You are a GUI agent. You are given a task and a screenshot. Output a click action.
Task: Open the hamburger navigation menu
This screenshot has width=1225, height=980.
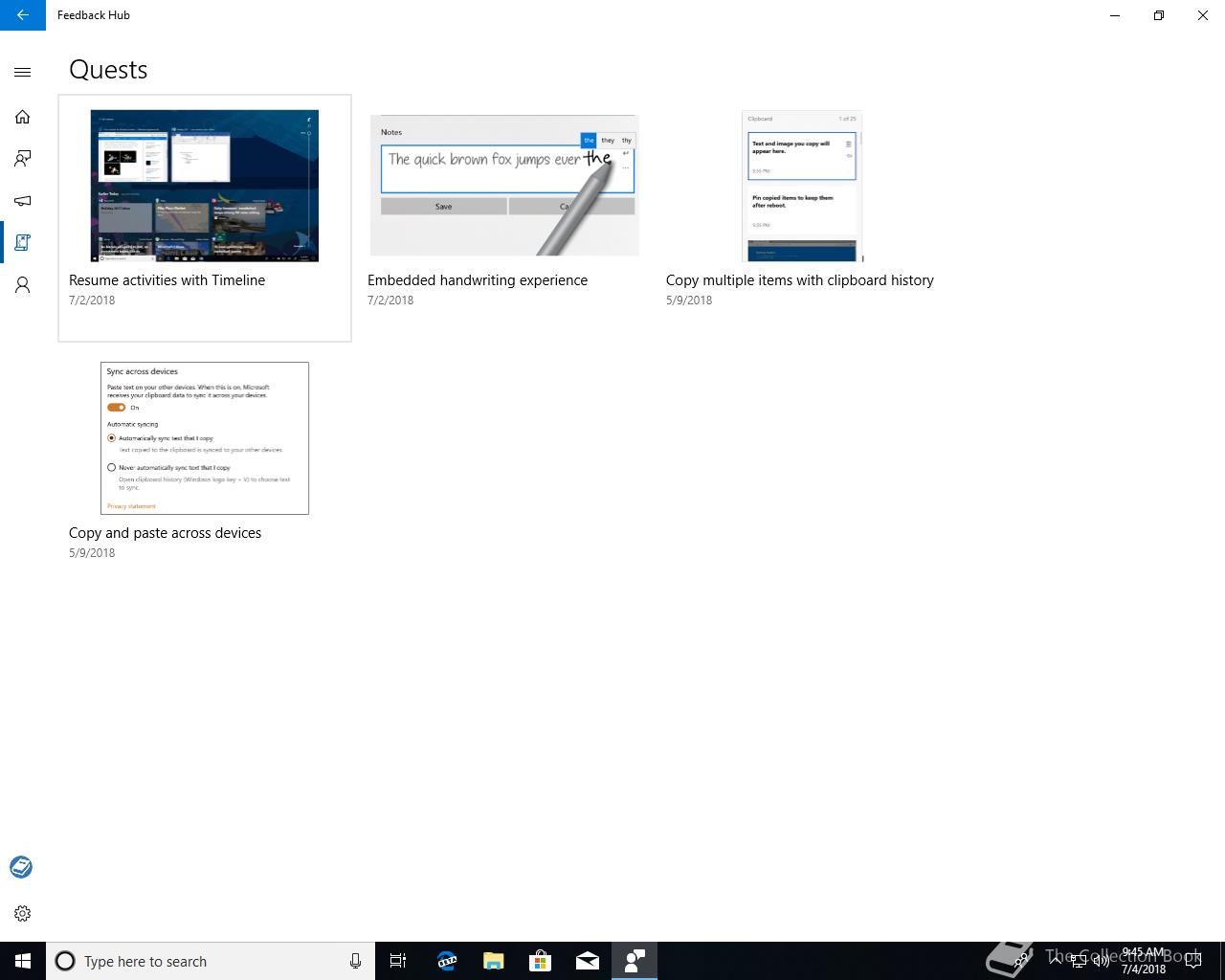pyautogui.click(x=23, y=72)
